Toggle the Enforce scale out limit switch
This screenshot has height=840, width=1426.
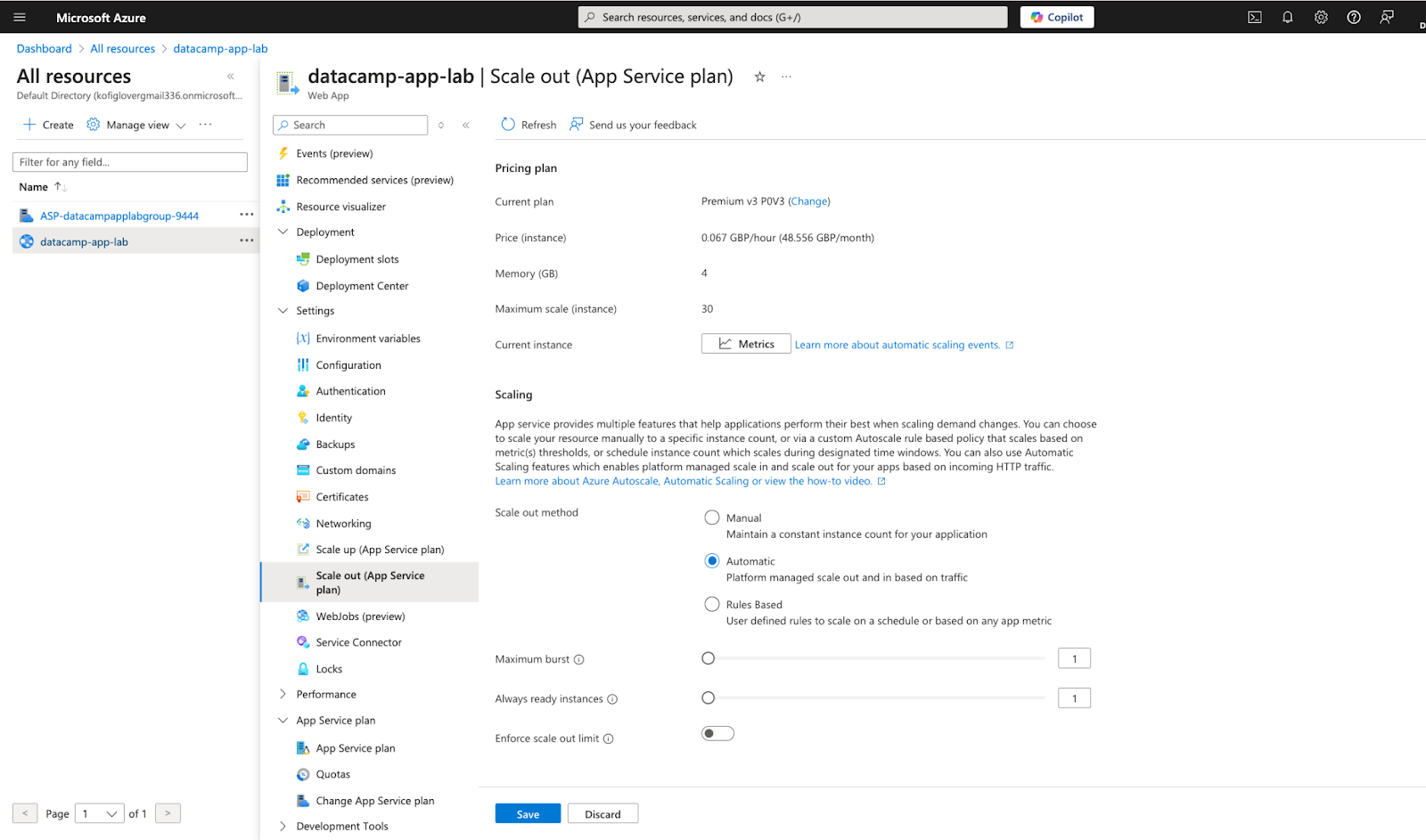tap(717, 734)
